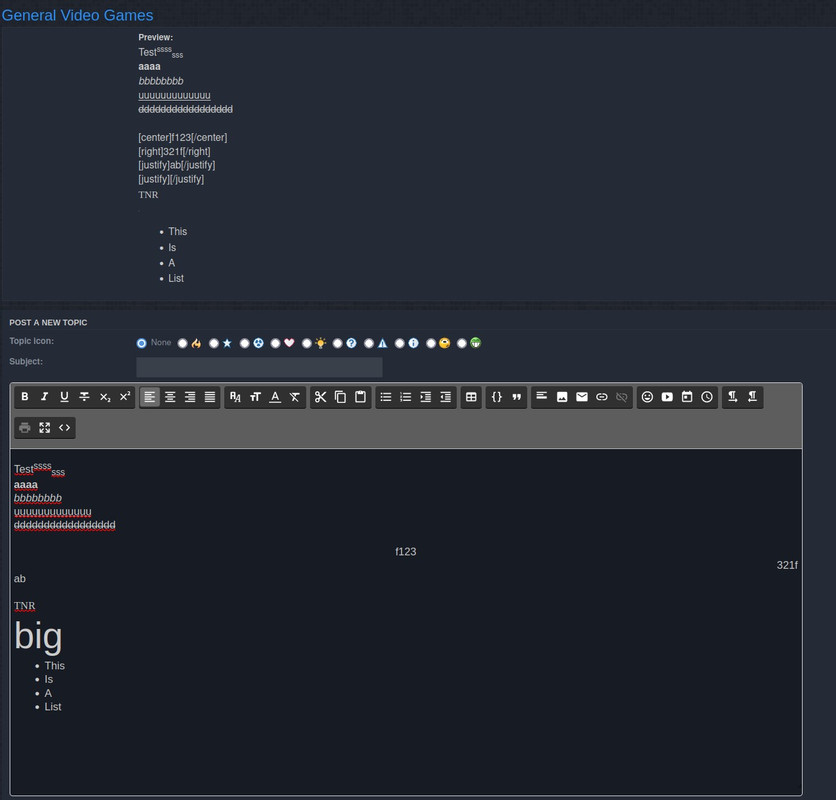836x800 pixels.
Task: Select the warning triangle topic icon radio
Action: click(x=368, y=343)
